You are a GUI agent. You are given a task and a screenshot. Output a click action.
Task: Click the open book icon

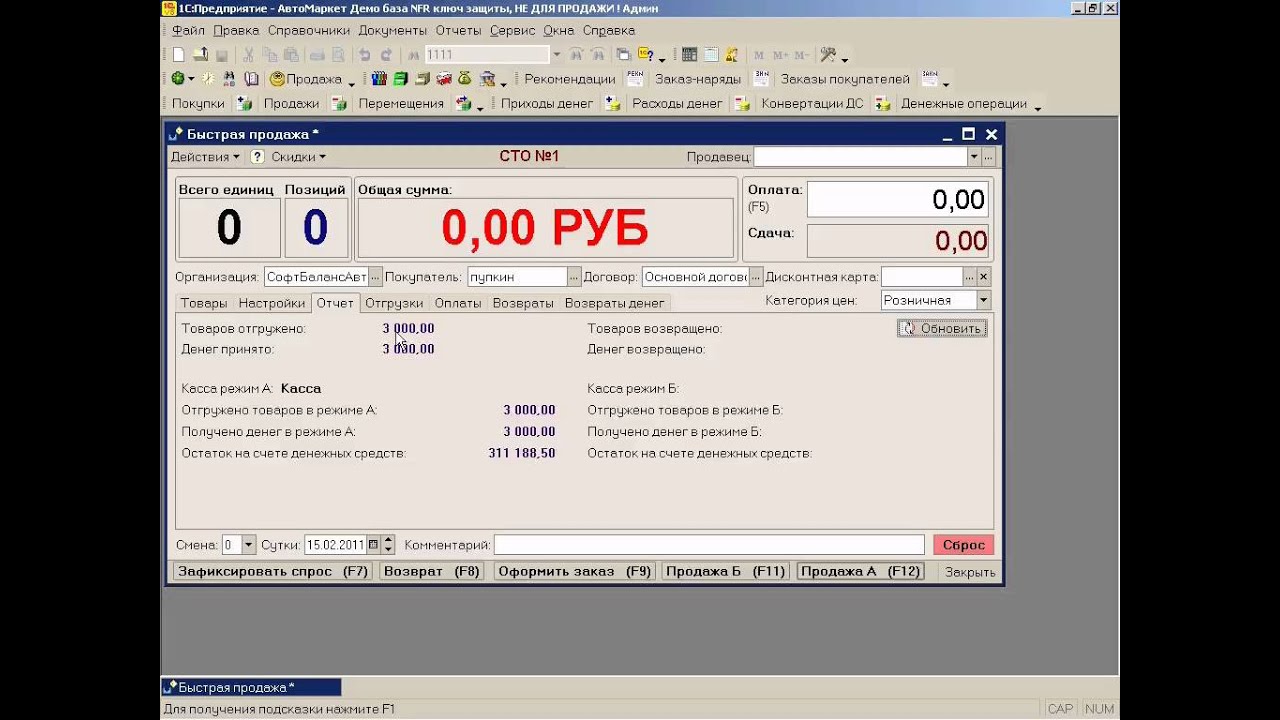point(251,79)
